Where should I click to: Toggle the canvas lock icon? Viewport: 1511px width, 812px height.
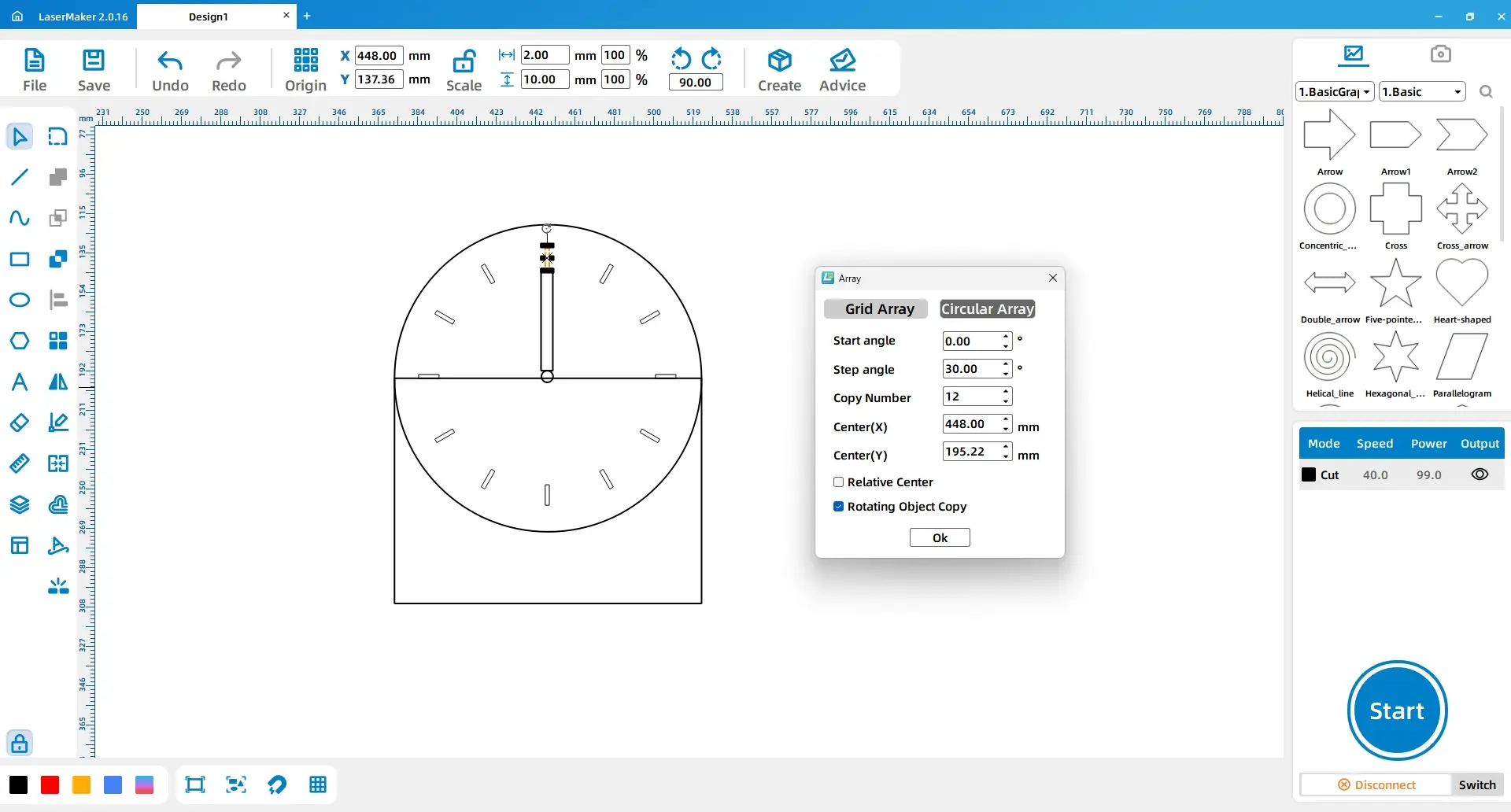(20, 743)
